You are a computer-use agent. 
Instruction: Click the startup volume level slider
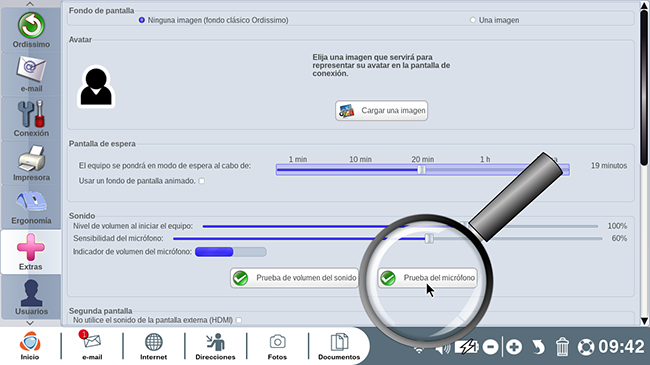tap(400, 226)
